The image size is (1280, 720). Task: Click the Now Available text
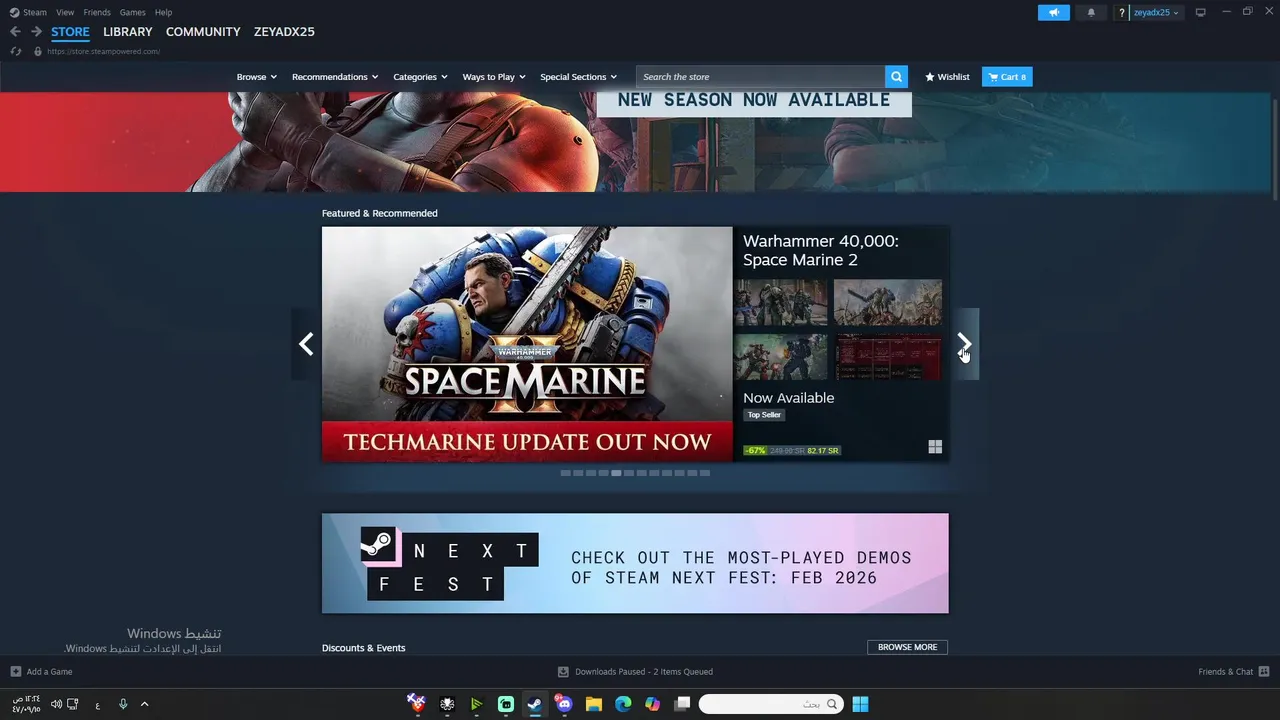click(788, 398)
